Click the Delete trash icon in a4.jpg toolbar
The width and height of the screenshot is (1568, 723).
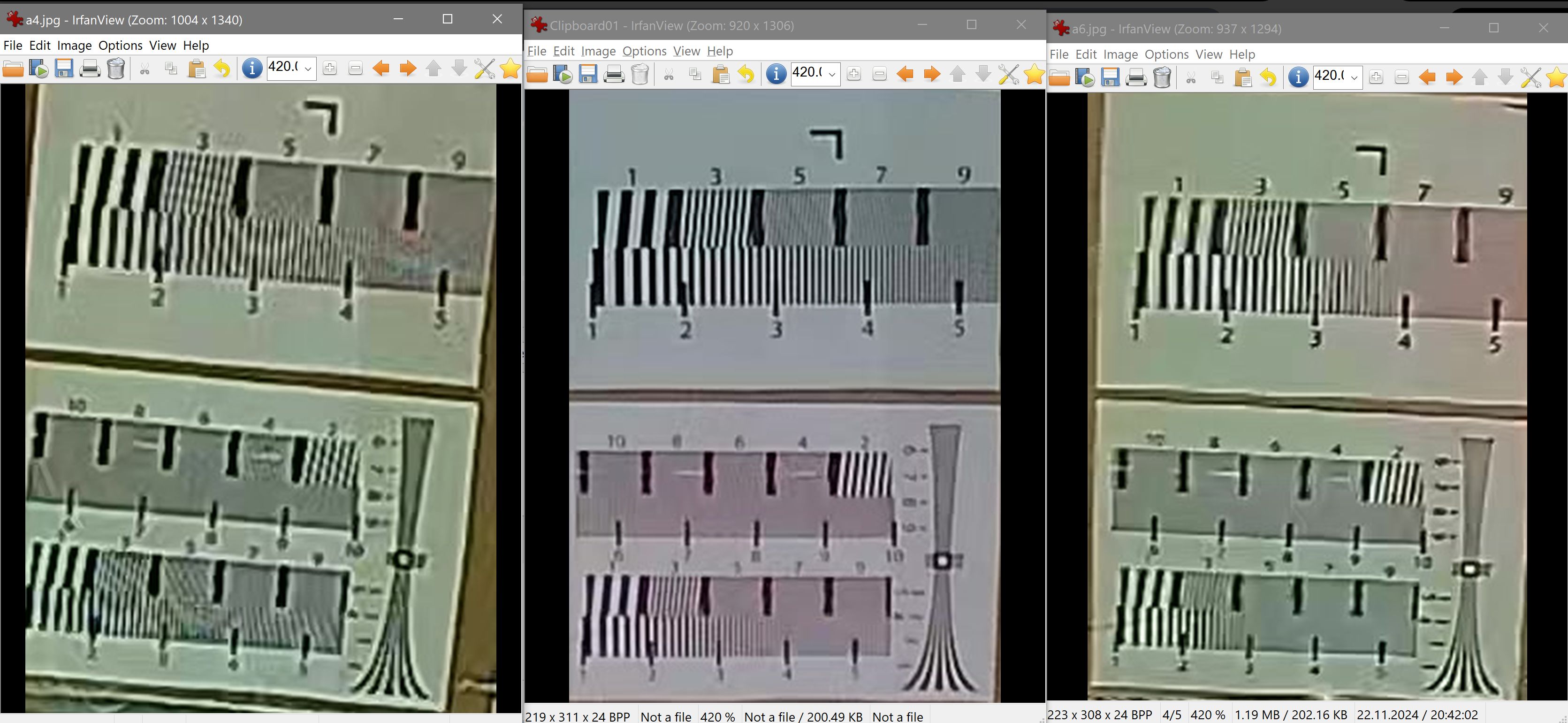pyautogui.click(x=115, y=68)
